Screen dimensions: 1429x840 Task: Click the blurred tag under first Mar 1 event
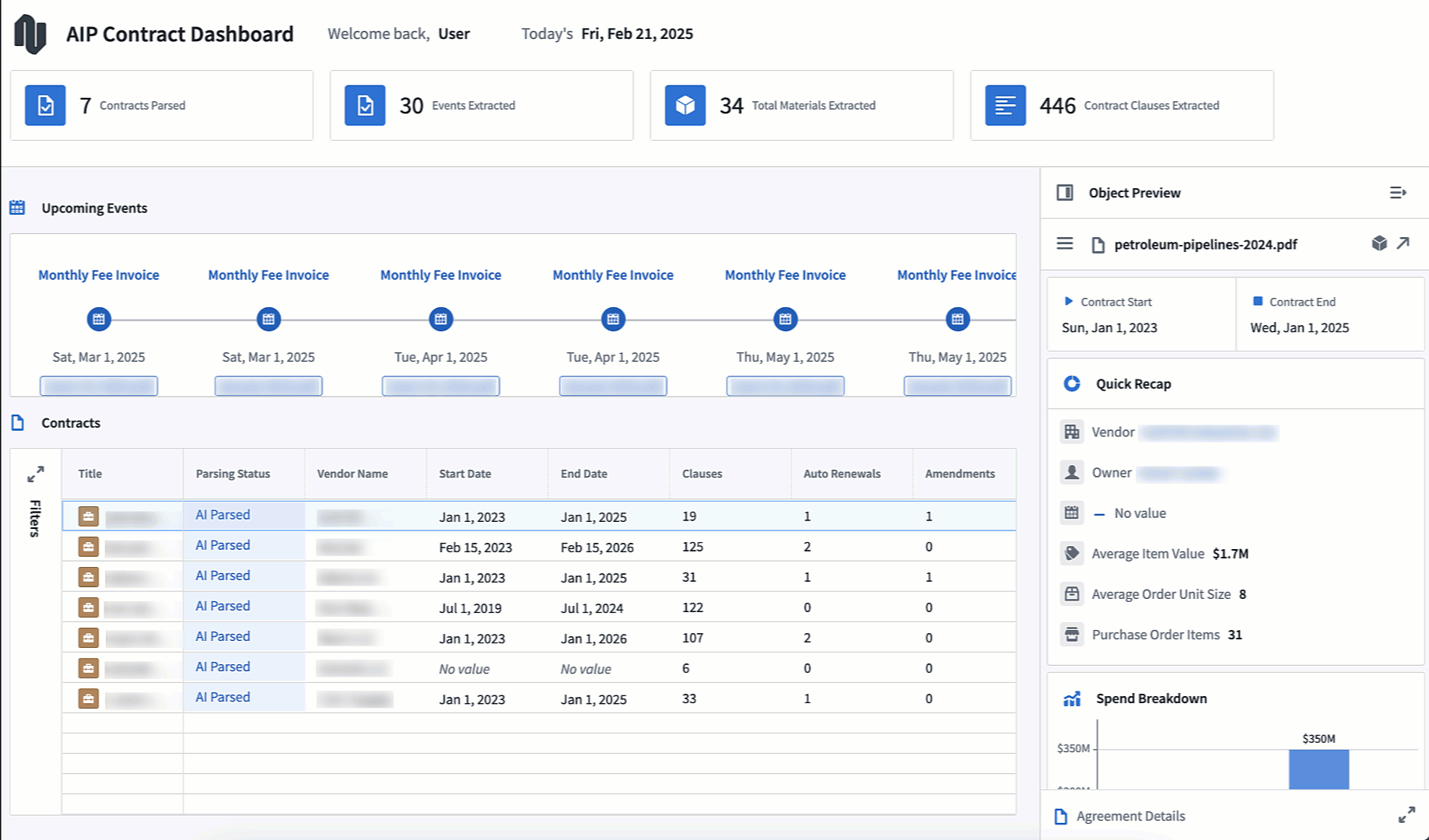(x=99, y=386)
